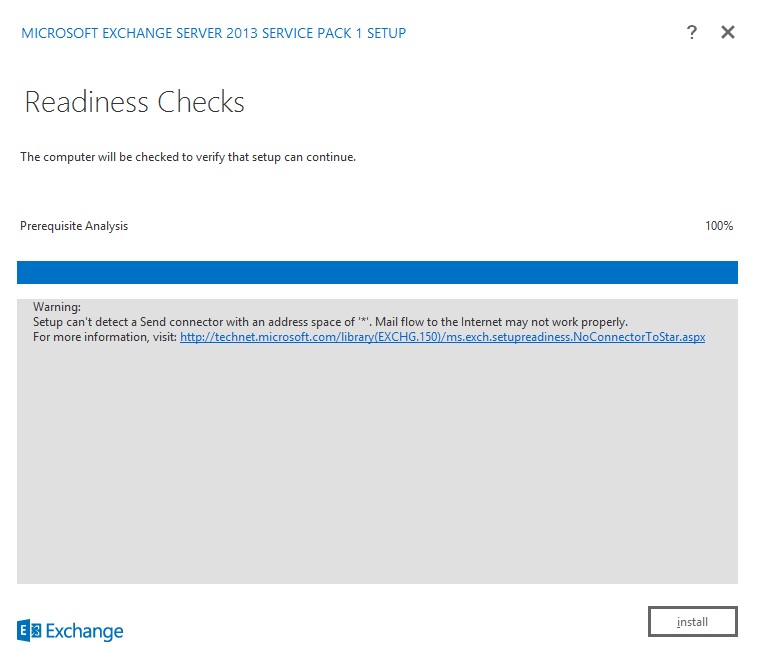
Task: Open the technet NoConnectorToStar link
Action: coord(442,337)
